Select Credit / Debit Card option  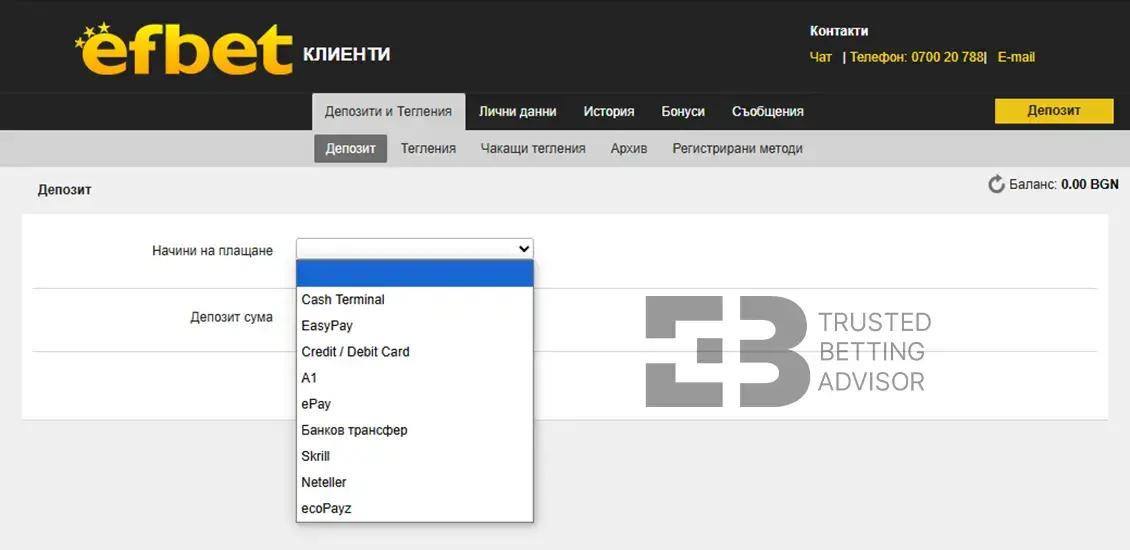coord(414,352)
